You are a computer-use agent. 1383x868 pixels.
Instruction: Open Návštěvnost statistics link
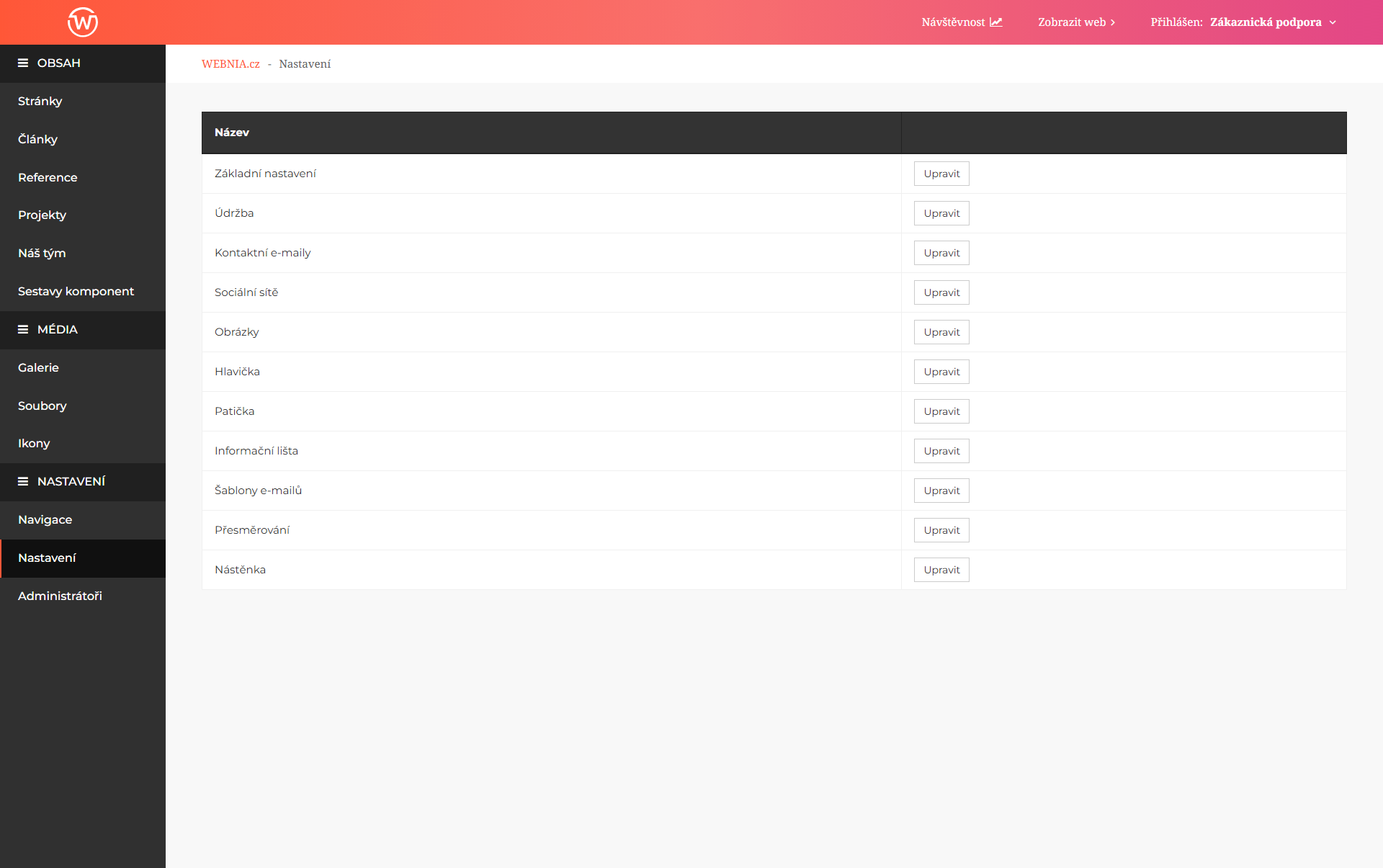(x=962, y=22)
